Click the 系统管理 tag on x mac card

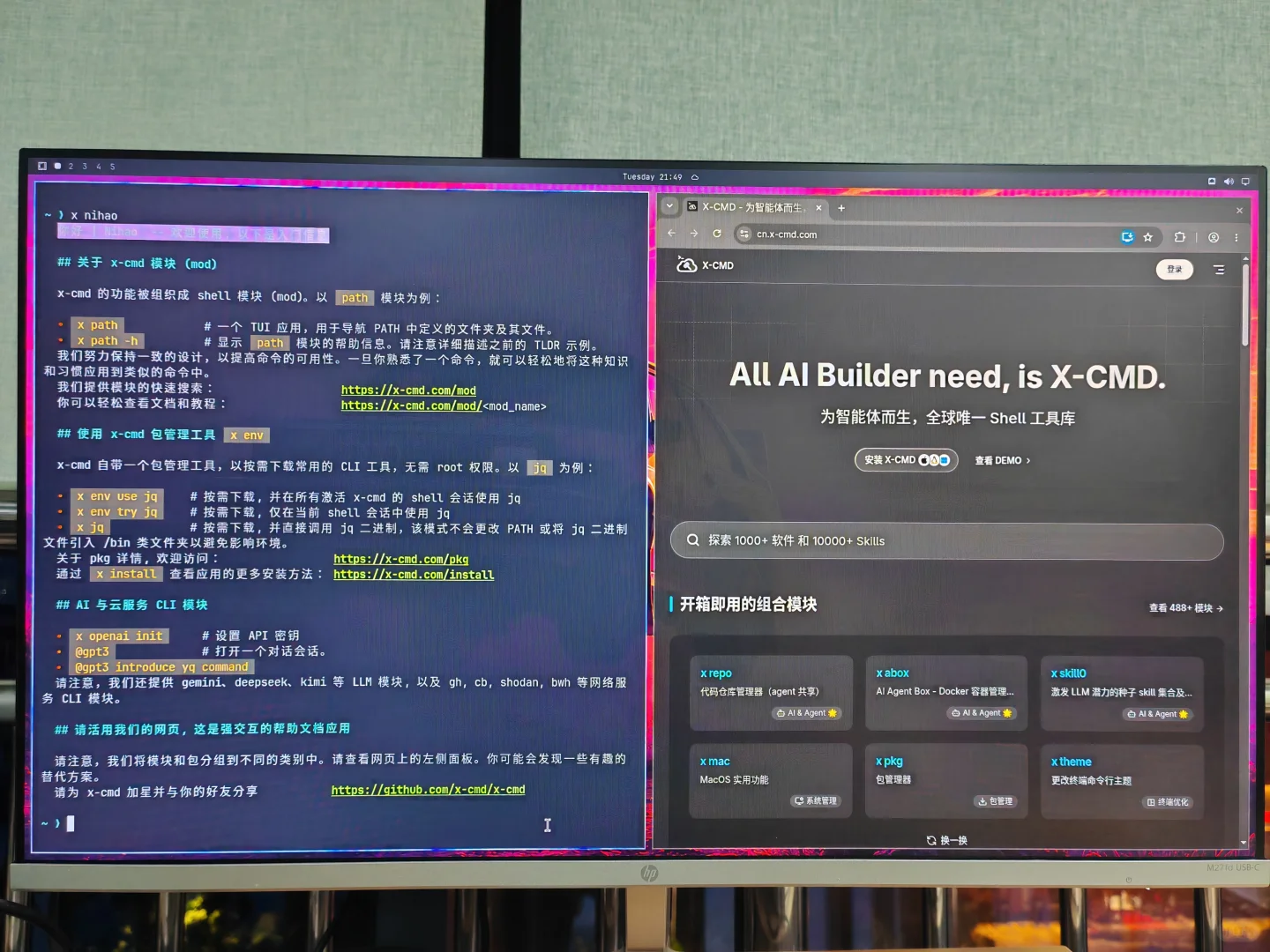pos(816,801)
